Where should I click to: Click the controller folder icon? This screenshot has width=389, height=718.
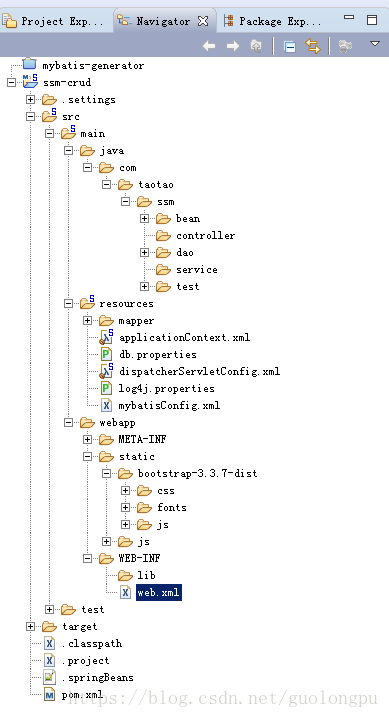(163, 235)
